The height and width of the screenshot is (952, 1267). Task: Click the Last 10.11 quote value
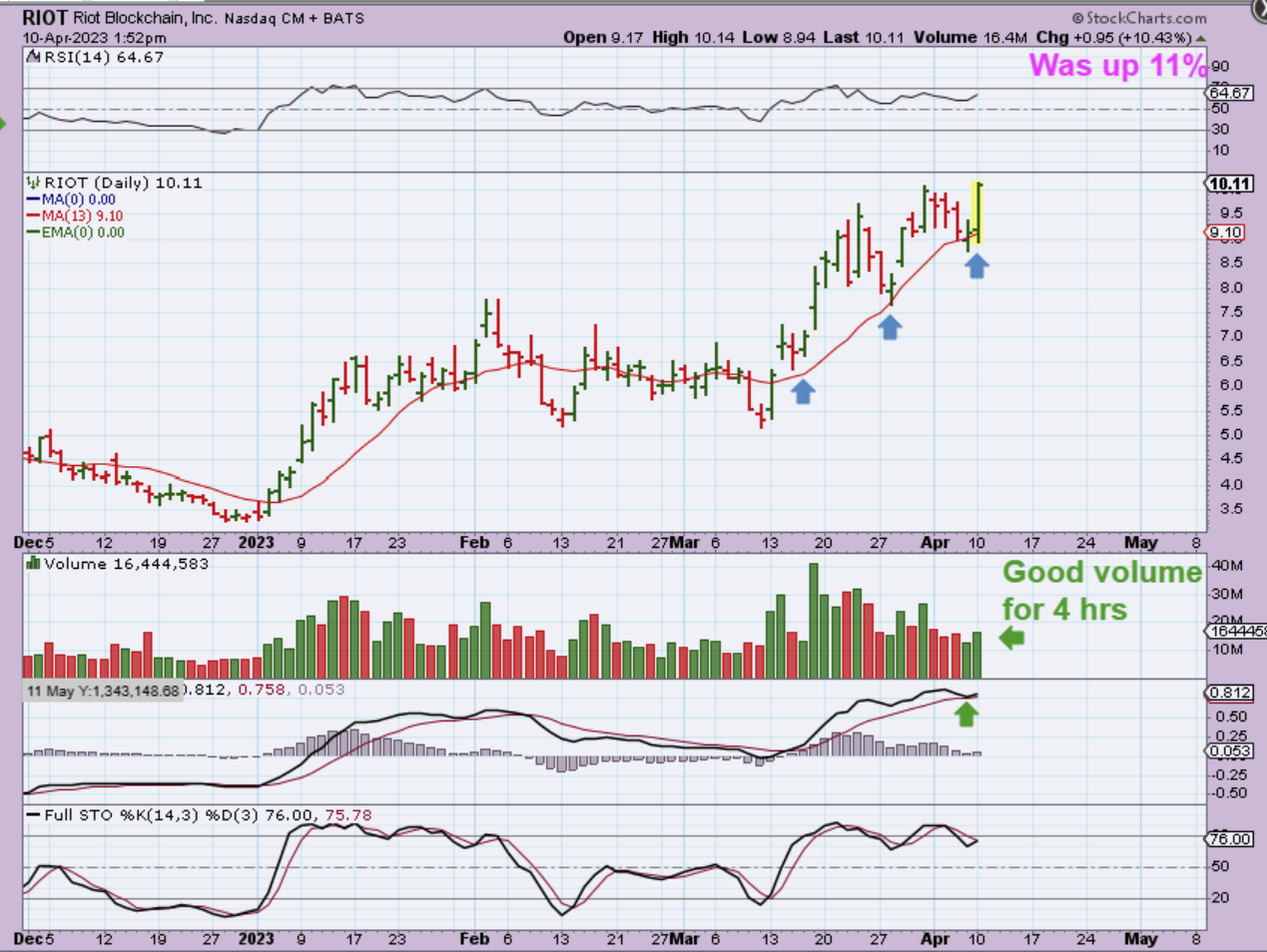coord(864,37)
